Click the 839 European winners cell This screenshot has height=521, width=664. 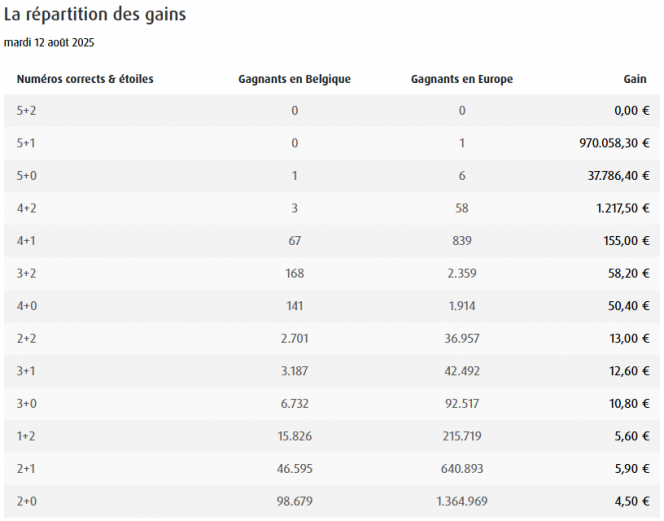pos(462,241)
